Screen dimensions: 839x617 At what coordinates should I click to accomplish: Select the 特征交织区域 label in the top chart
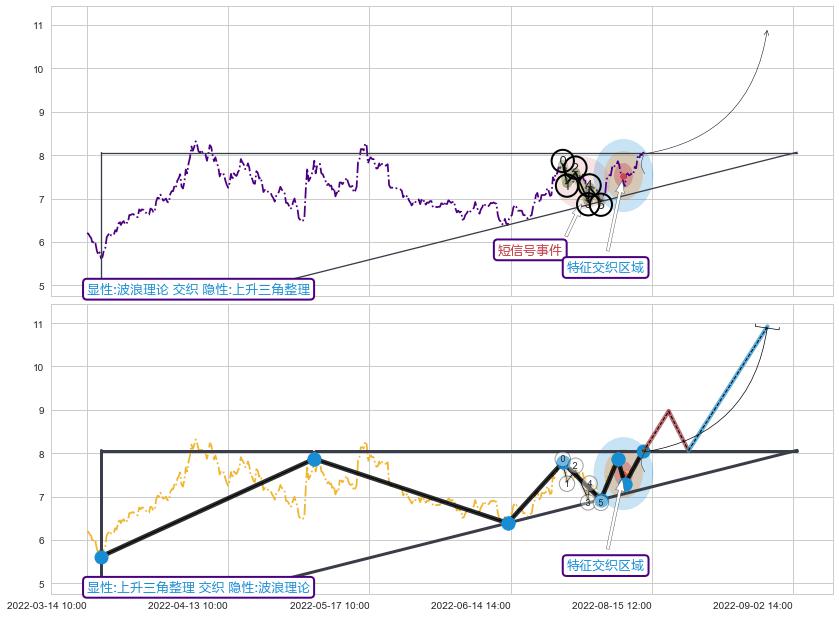tap(606, 267)
